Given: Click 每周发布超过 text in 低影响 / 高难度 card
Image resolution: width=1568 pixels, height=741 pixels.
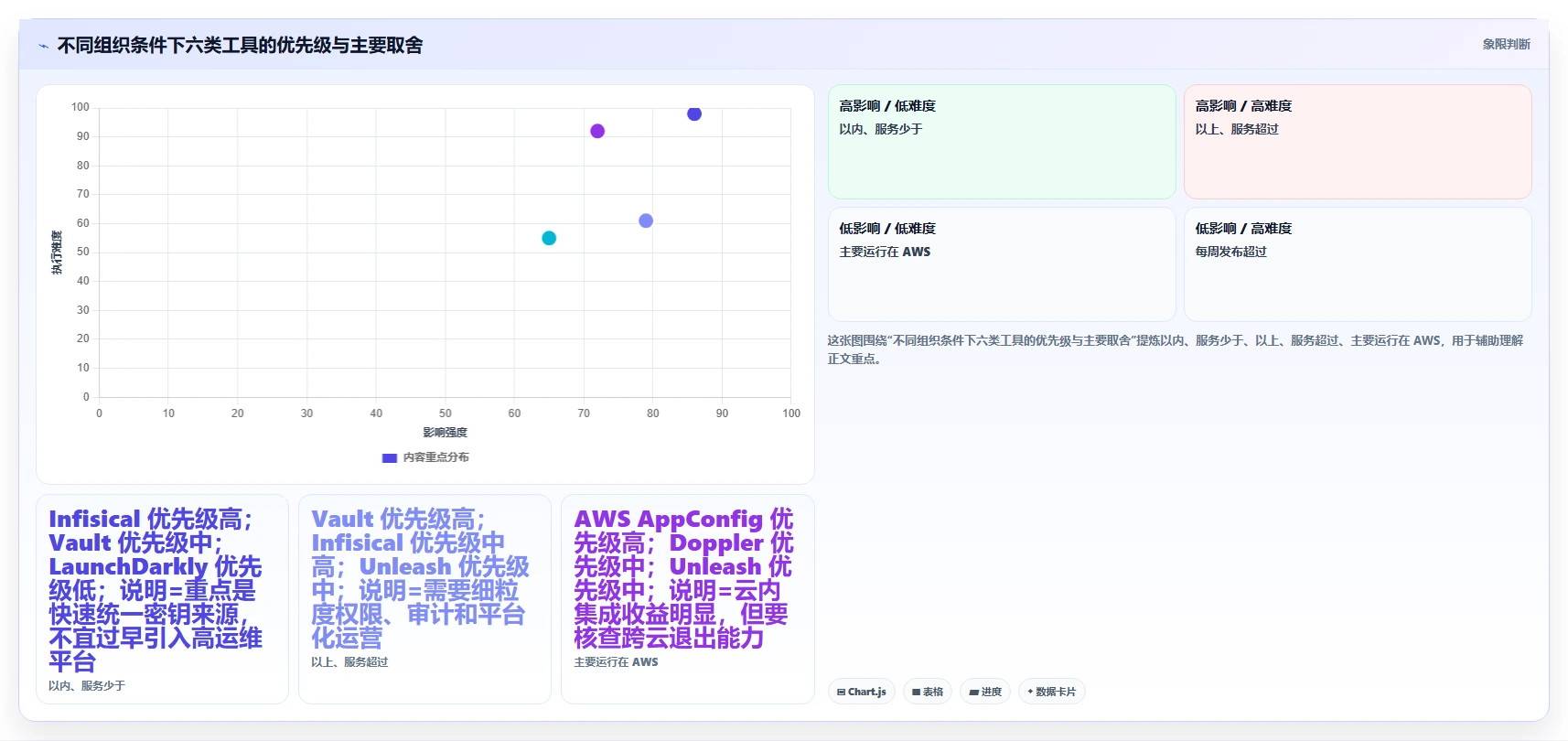Looking at the screenshot, I should [x=1230, y=252].
